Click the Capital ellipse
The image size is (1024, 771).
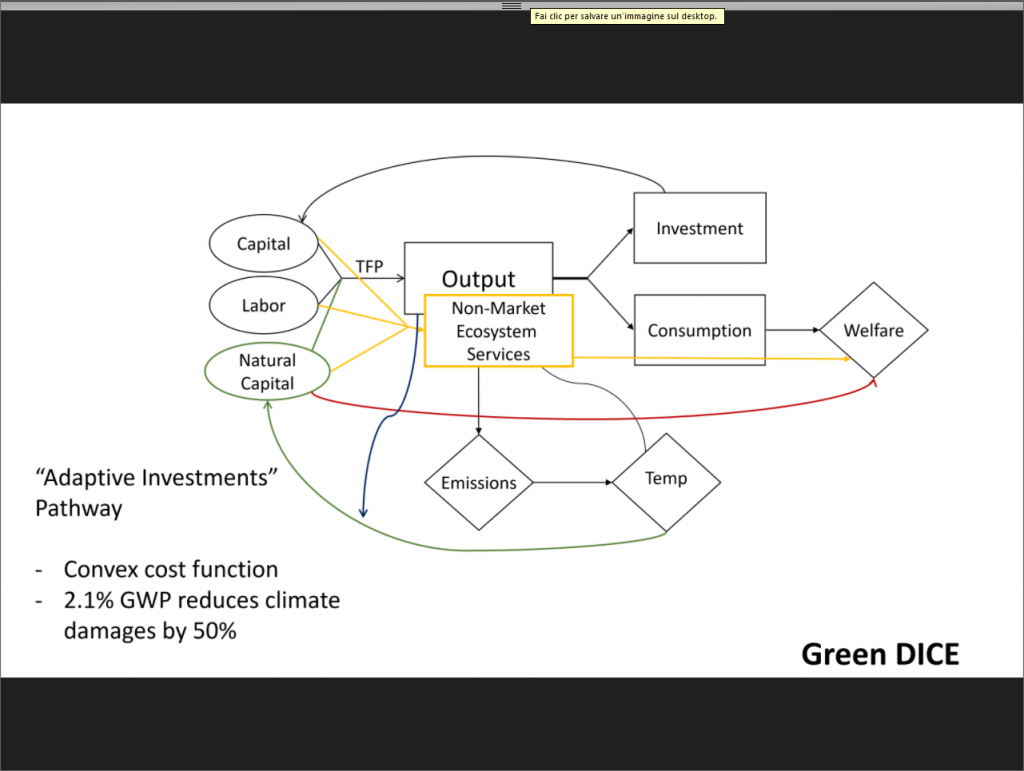264,245
